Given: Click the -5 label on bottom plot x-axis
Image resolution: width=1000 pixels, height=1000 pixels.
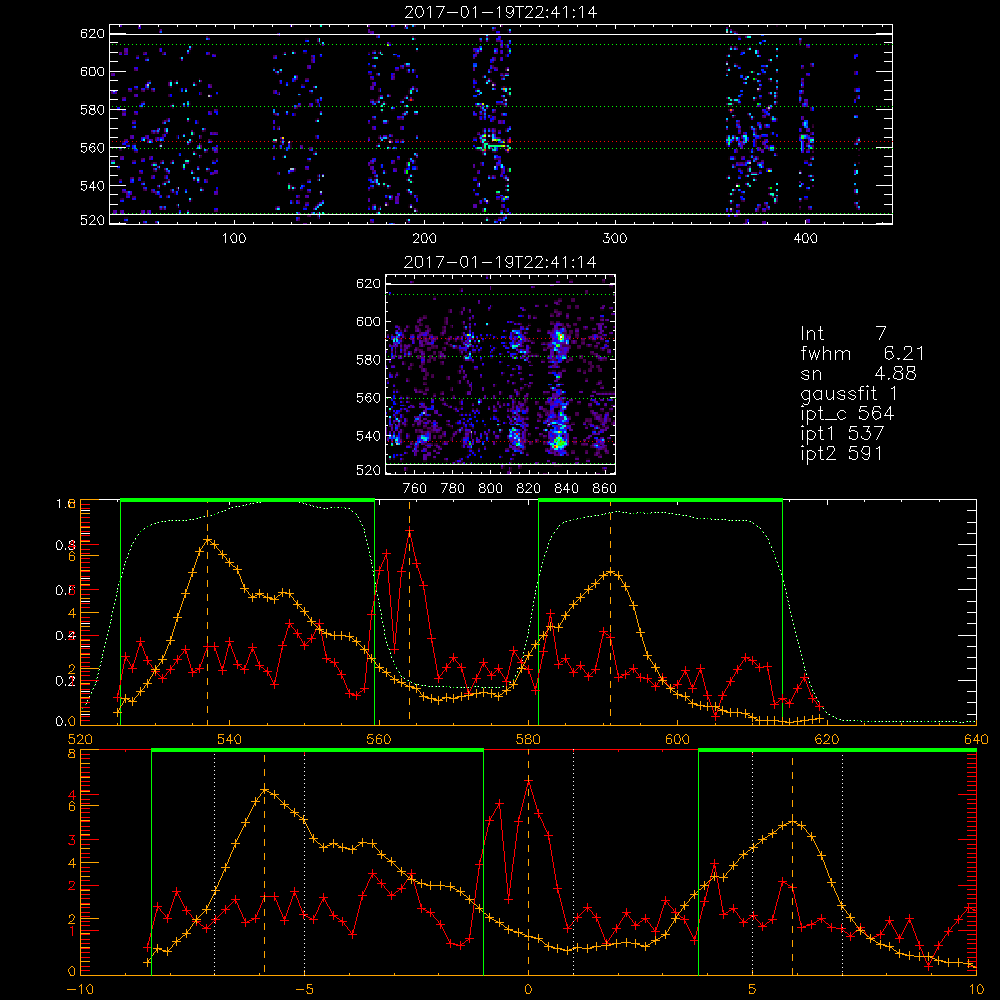Looking at the screenshot, I should tap(305, 990).
